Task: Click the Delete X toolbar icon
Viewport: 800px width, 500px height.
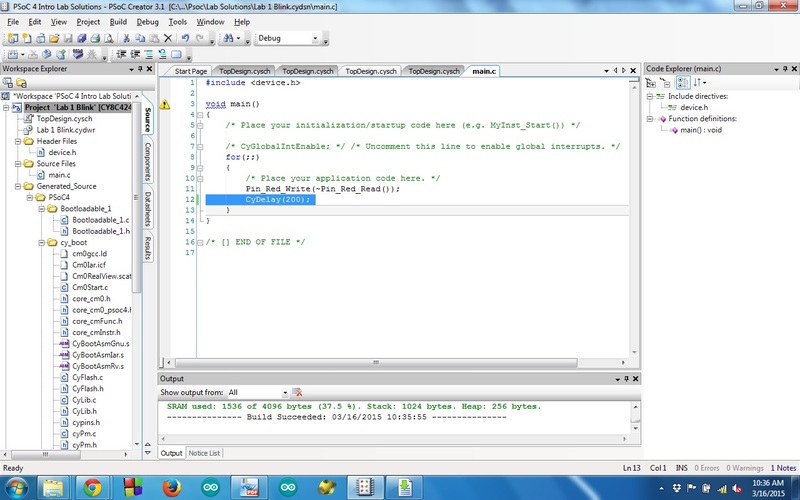Action: (x=168, y=38)
